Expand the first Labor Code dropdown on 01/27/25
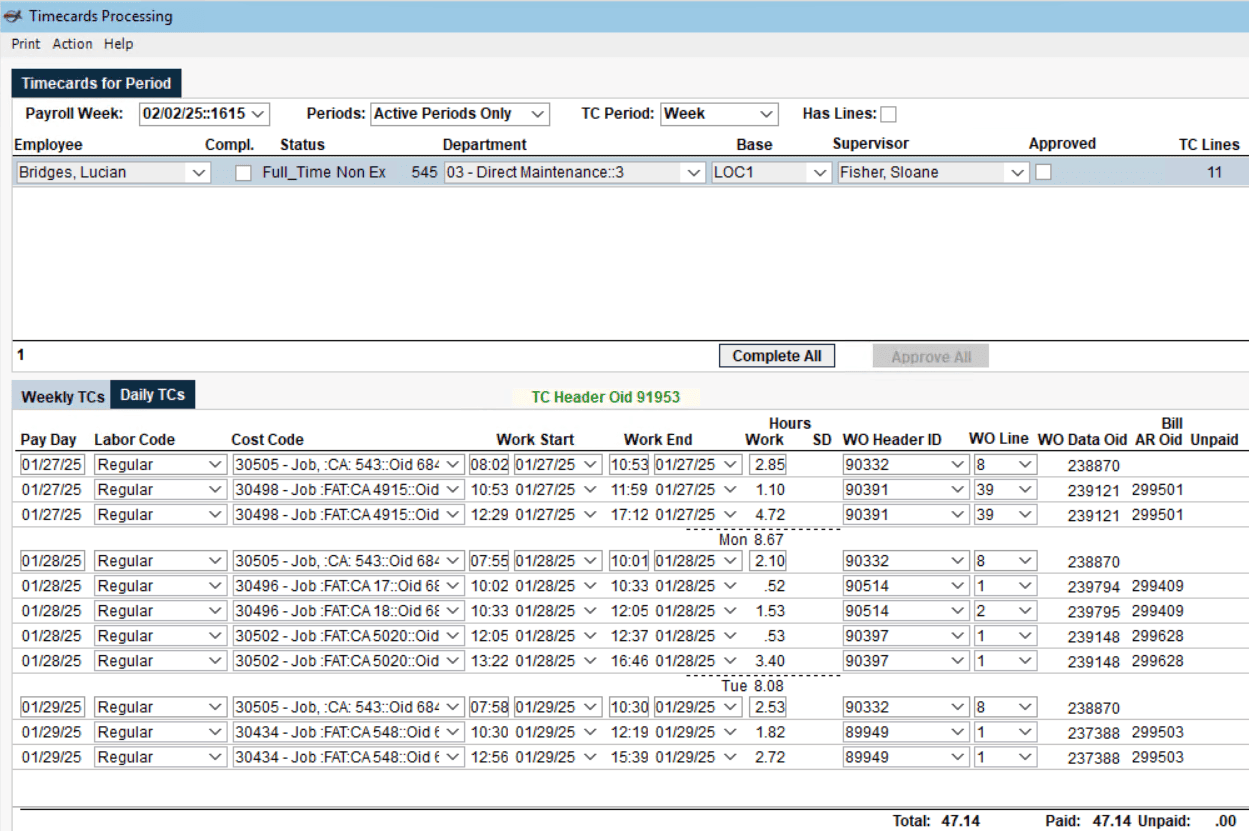This screenshot has width=1249, height=831. click(216, 464)
